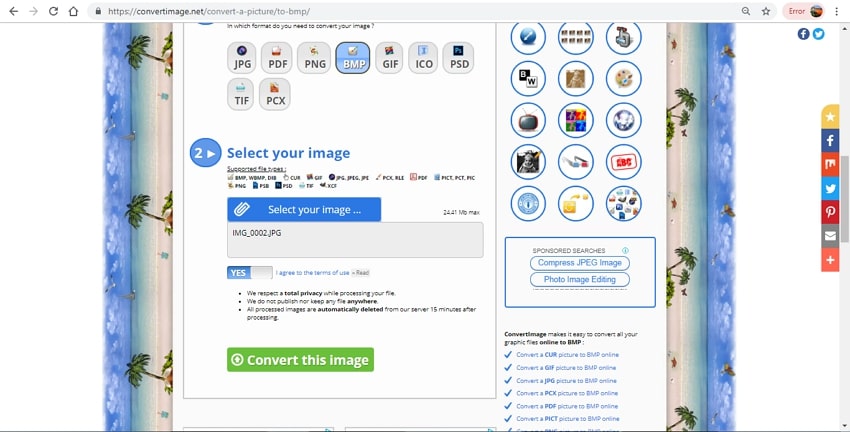This screenshot has width=850, height=432.
Task: Open the old TV effect icon
Action: tap(527, 120)
